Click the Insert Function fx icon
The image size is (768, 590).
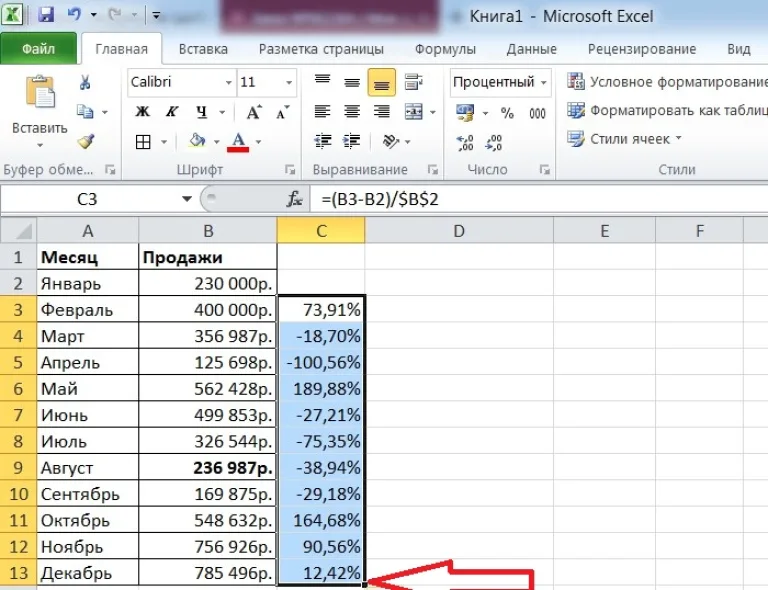pyautogui.click(x=294, y=199)
